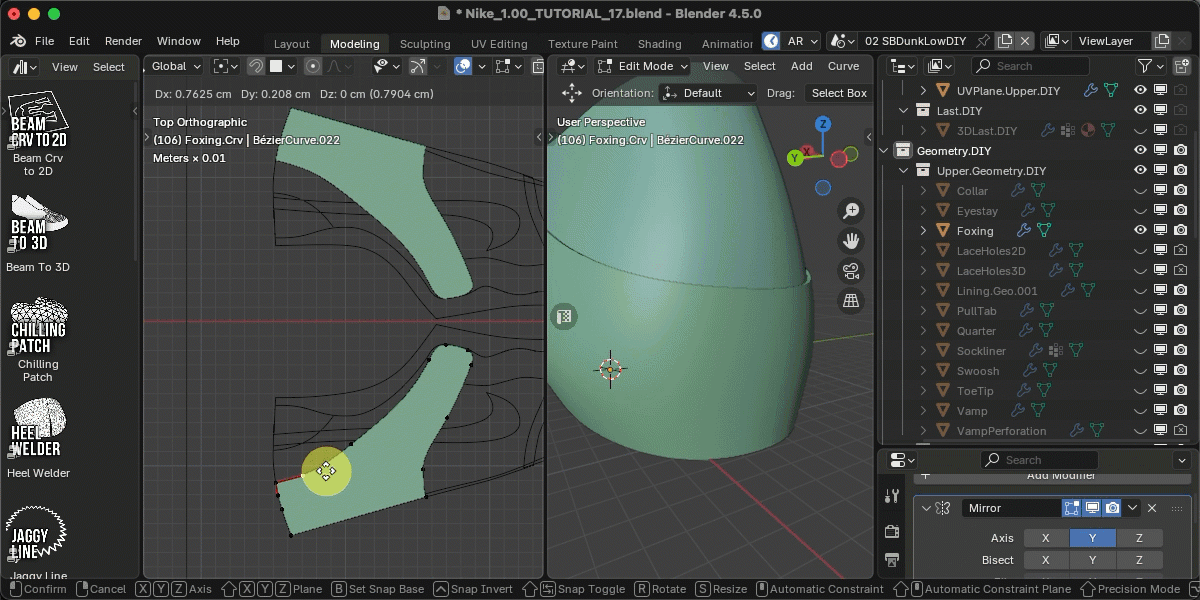
Task: Remove 02 SBDunkLowDIY scene X button
Action: [1025, 41]
